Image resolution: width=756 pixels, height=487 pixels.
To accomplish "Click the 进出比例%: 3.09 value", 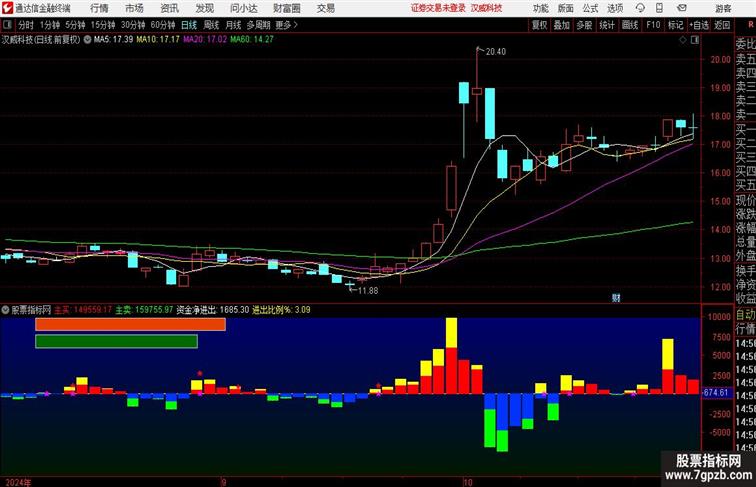I will point(282,310).
